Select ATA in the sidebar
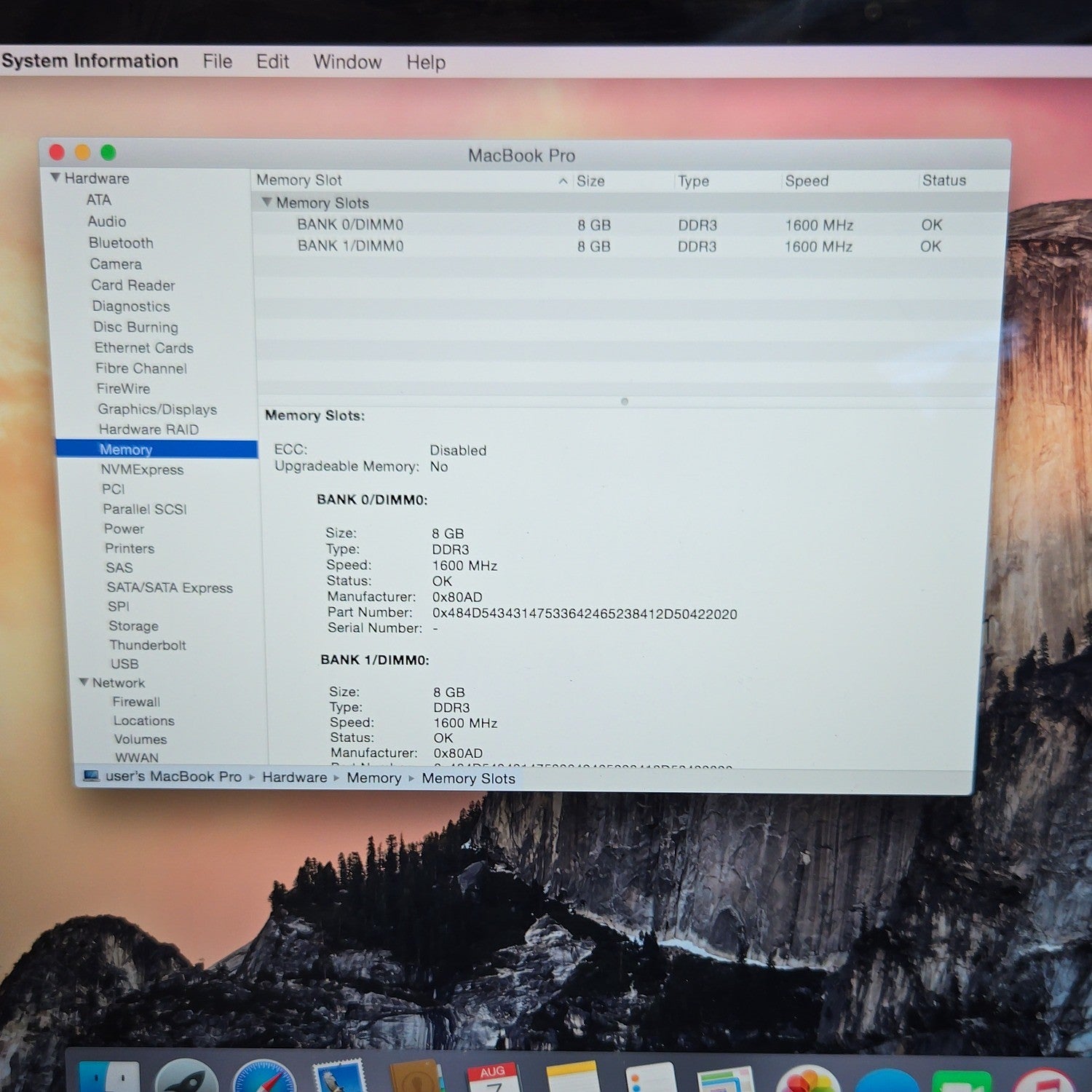Image resolution: width=1092 pixels, height=1092 pixels. (x=99, y=200)
